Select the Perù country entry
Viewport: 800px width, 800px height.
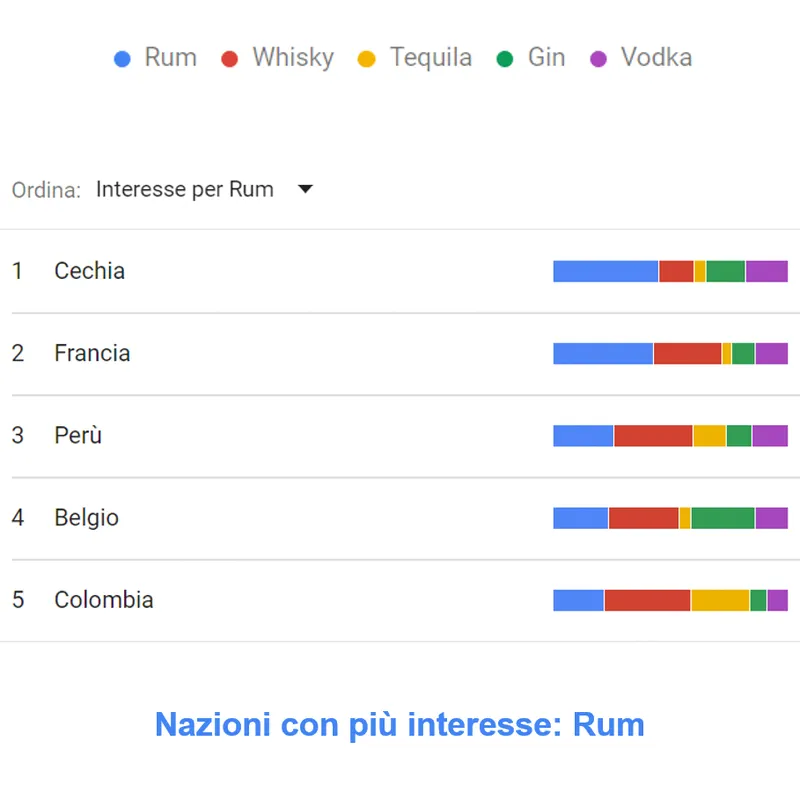click(78, 435)
